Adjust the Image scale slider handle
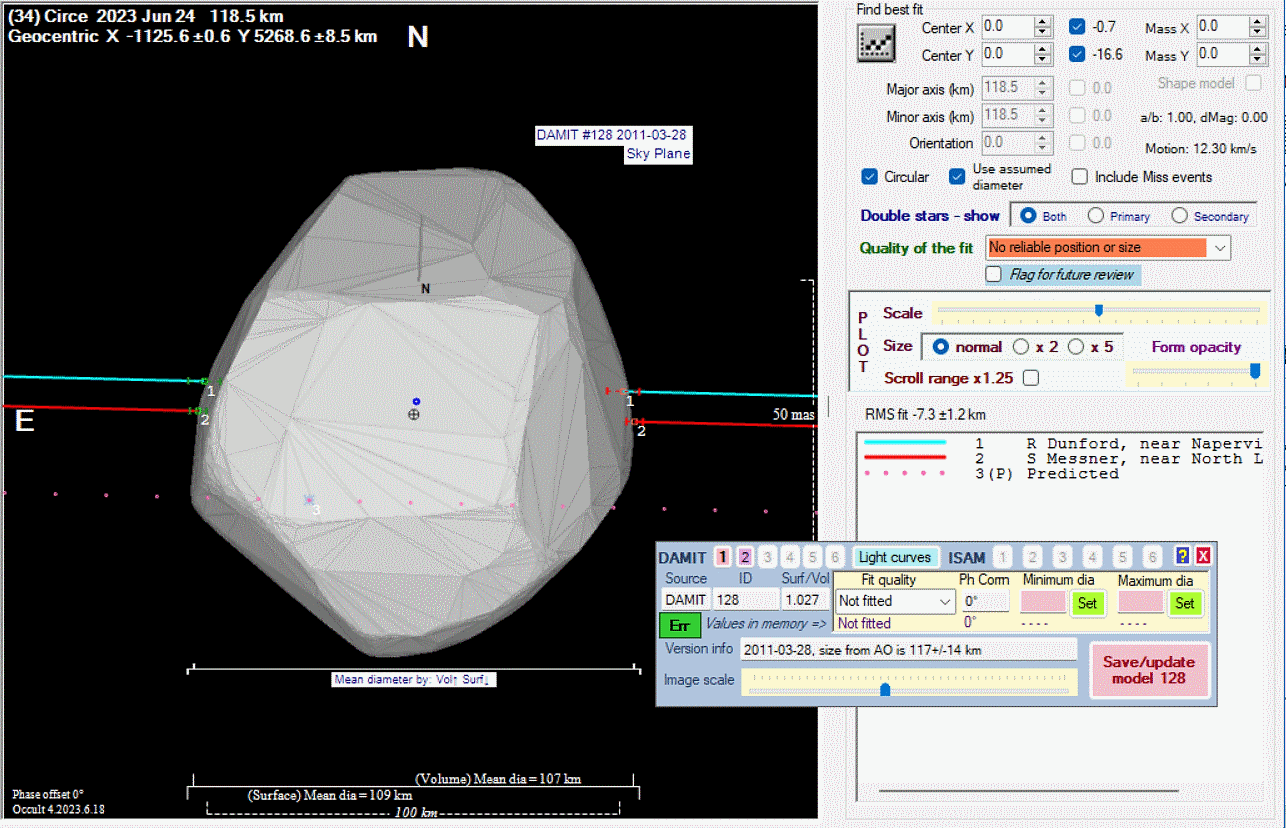 885,688
